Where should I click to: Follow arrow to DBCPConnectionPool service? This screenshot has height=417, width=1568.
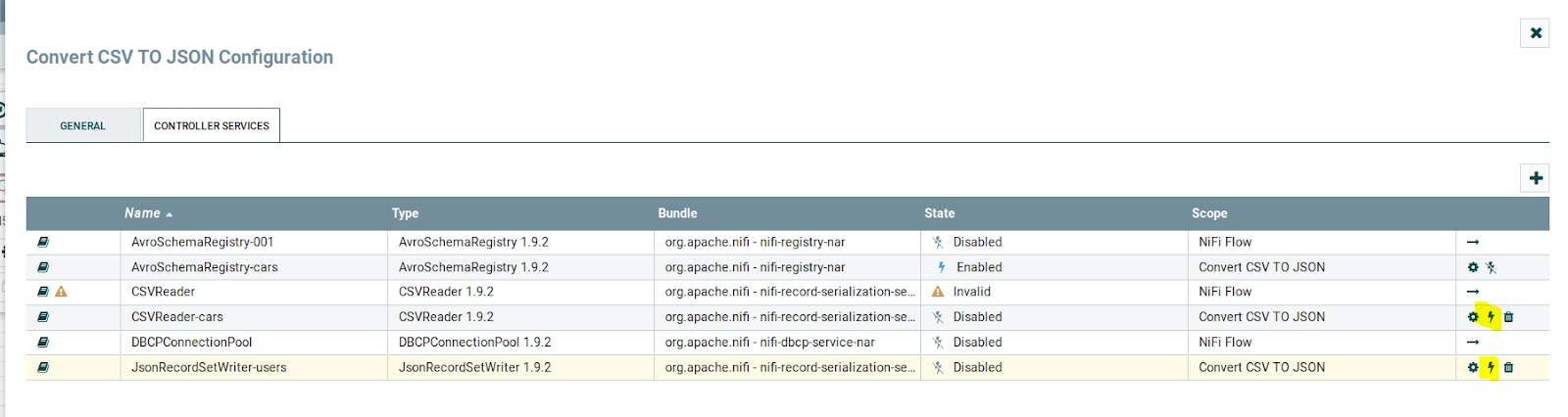click(x=1472, y=343)
